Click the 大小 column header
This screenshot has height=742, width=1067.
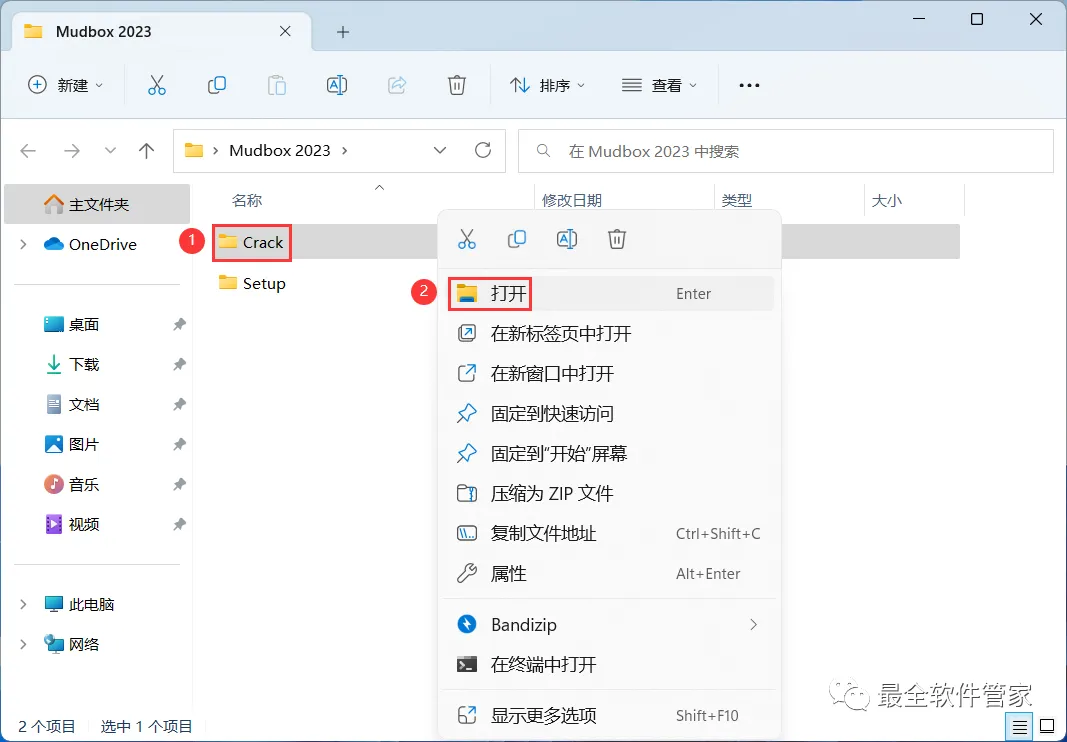tap(886, 200)
